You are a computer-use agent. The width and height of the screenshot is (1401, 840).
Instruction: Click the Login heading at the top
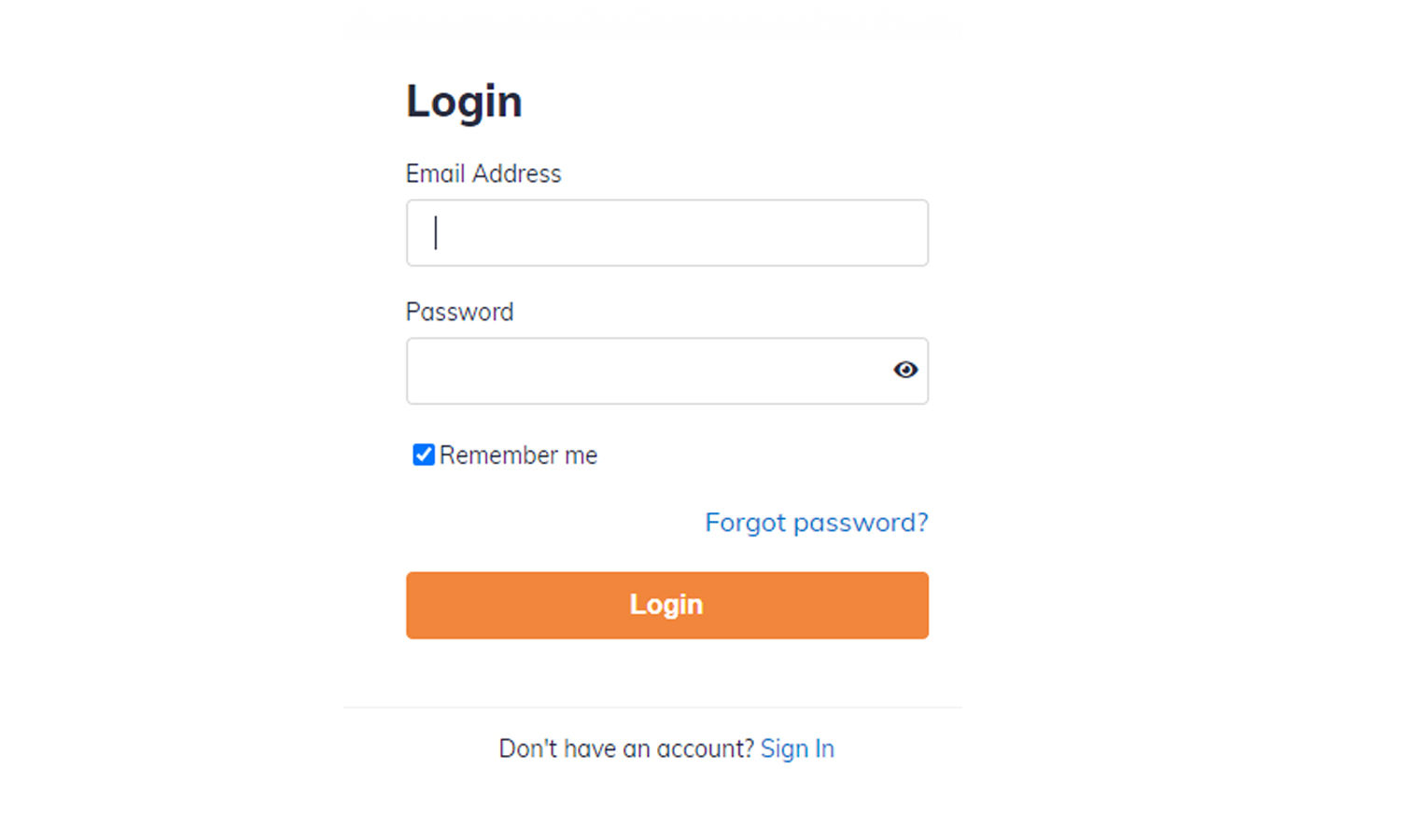coord(464,101)
